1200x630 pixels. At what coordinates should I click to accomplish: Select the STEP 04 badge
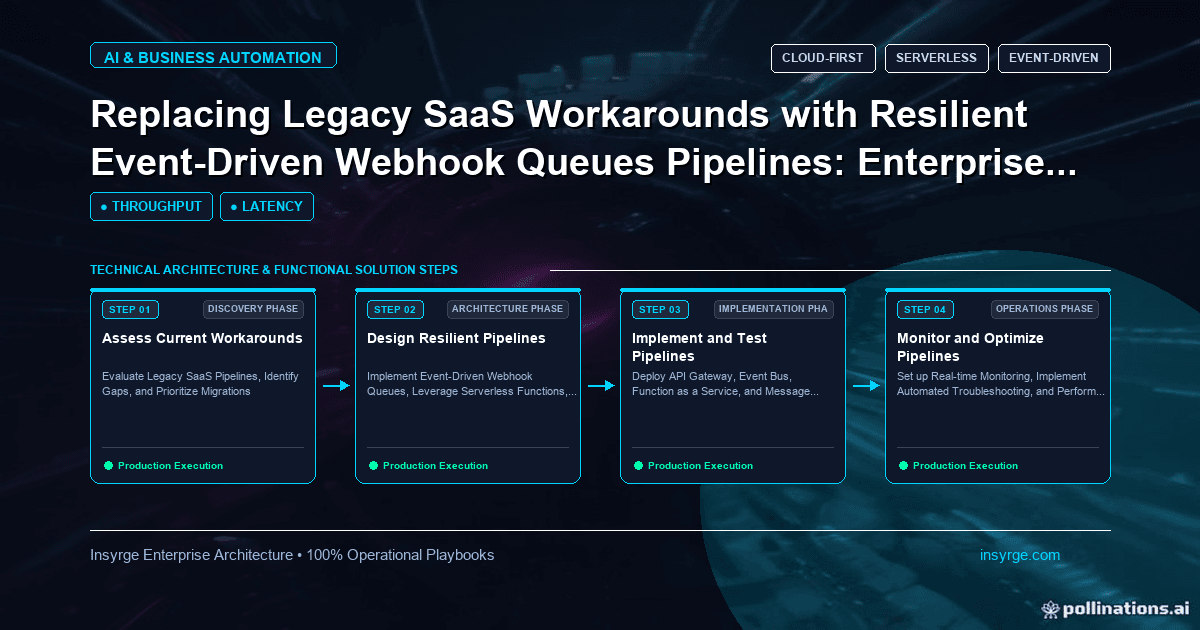pyautogui.click(x=925, y=309)
